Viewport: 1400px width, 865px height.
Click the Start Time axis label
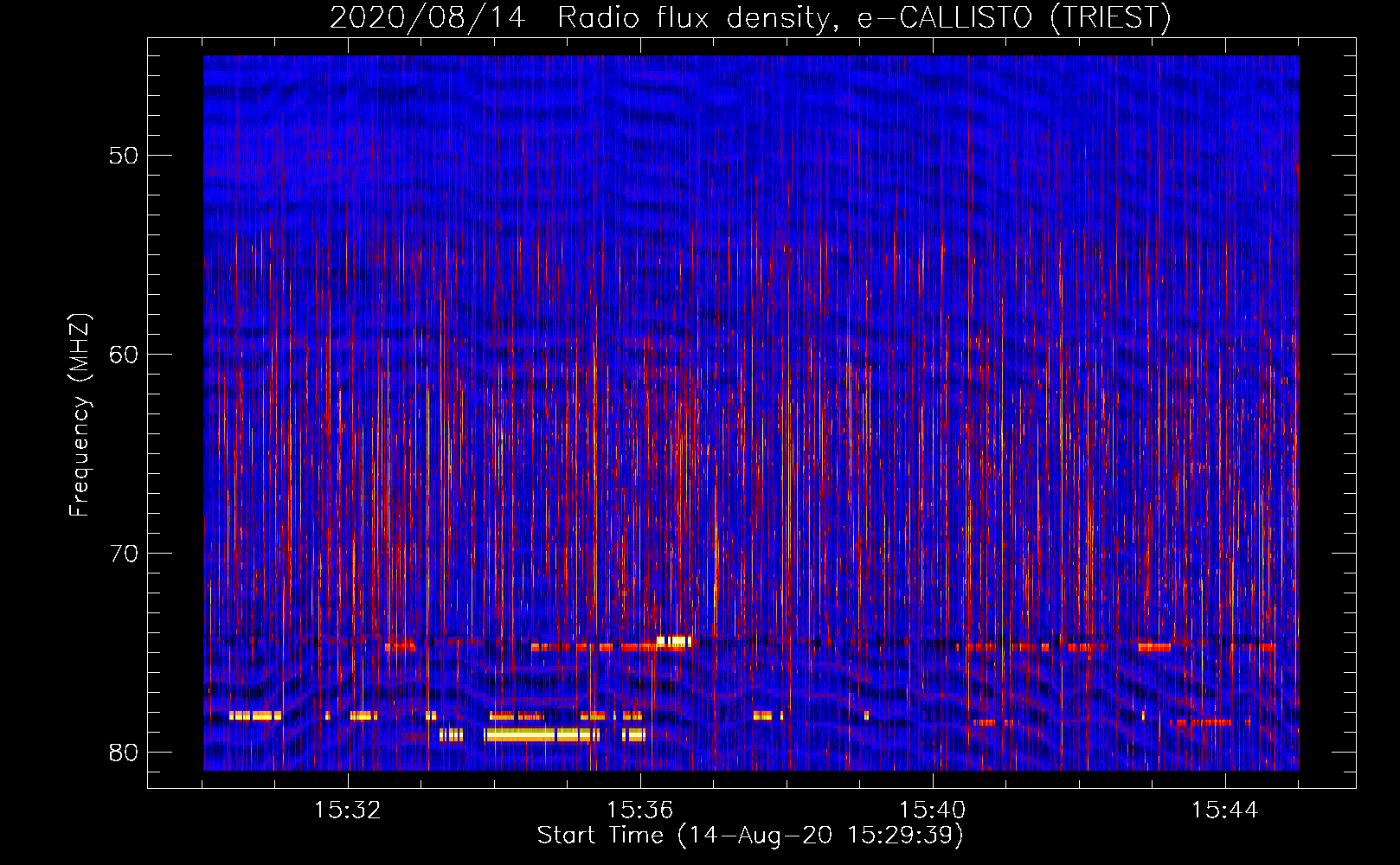point(750,836)
